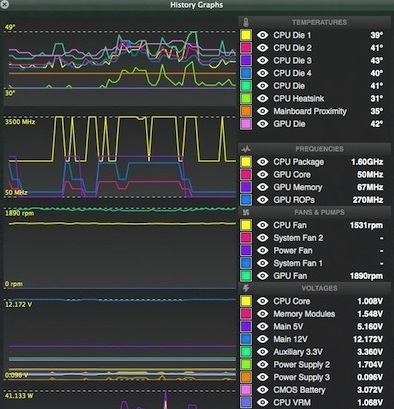Screen dimensions: 394x409
Task: Toggle visibility of CMOS Battery voltage
Action: point(263,390)
